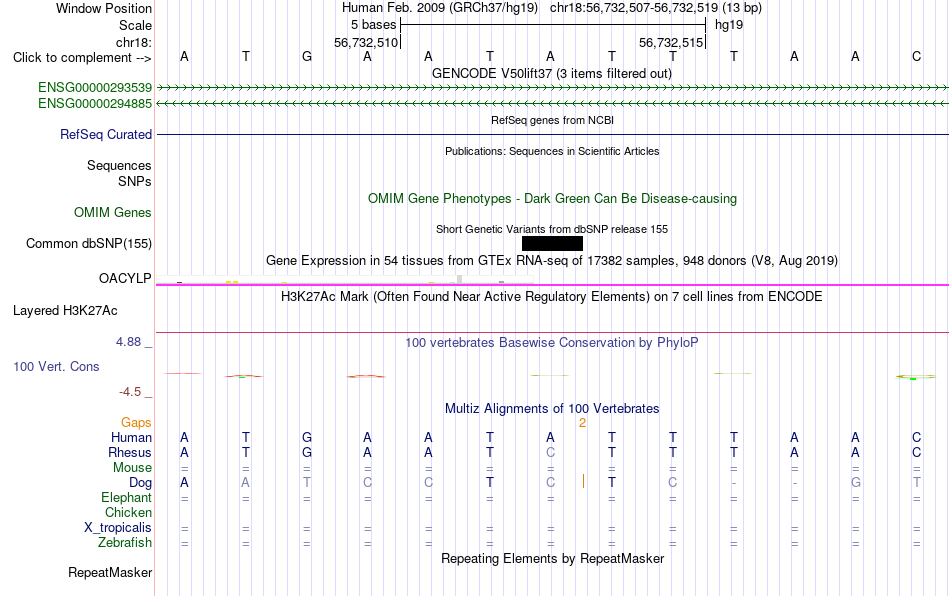
Task: Click the Dog species label
Action: coord(141,483)
